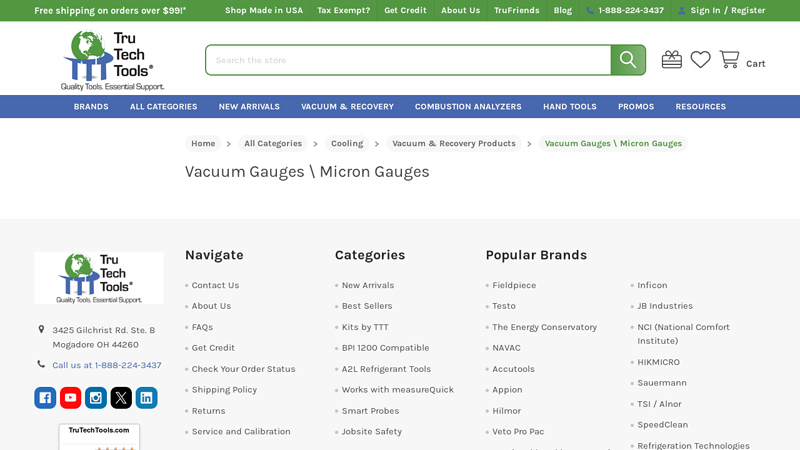Screen dimensions: 800x450
Task: Open footer Contact Us link
Action: tap(215, 285)
